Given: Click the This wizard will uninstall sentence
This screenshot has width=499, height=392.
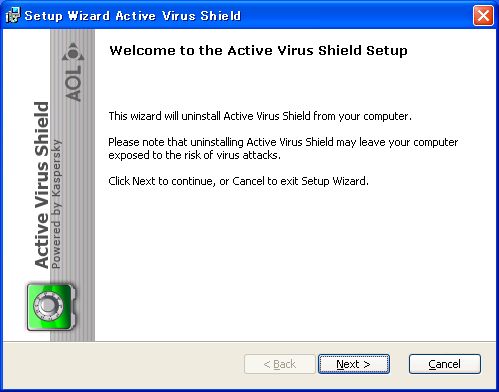Looking at the screenshot, I should [x=260, y=116].
